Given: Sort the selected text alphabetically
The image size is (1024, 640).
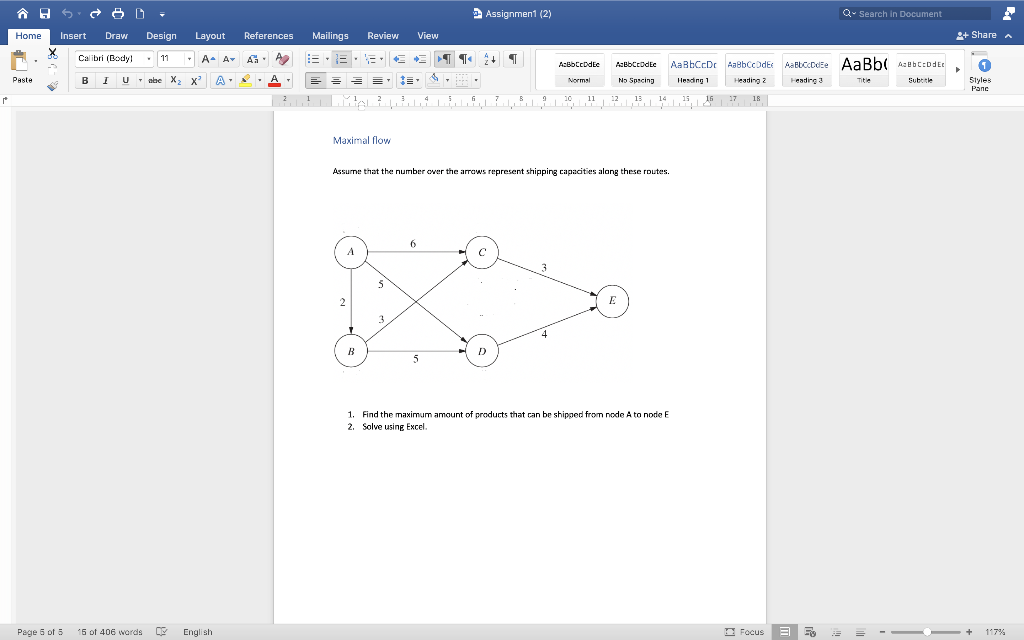Looking at the screenshot, I should point(487,58).
